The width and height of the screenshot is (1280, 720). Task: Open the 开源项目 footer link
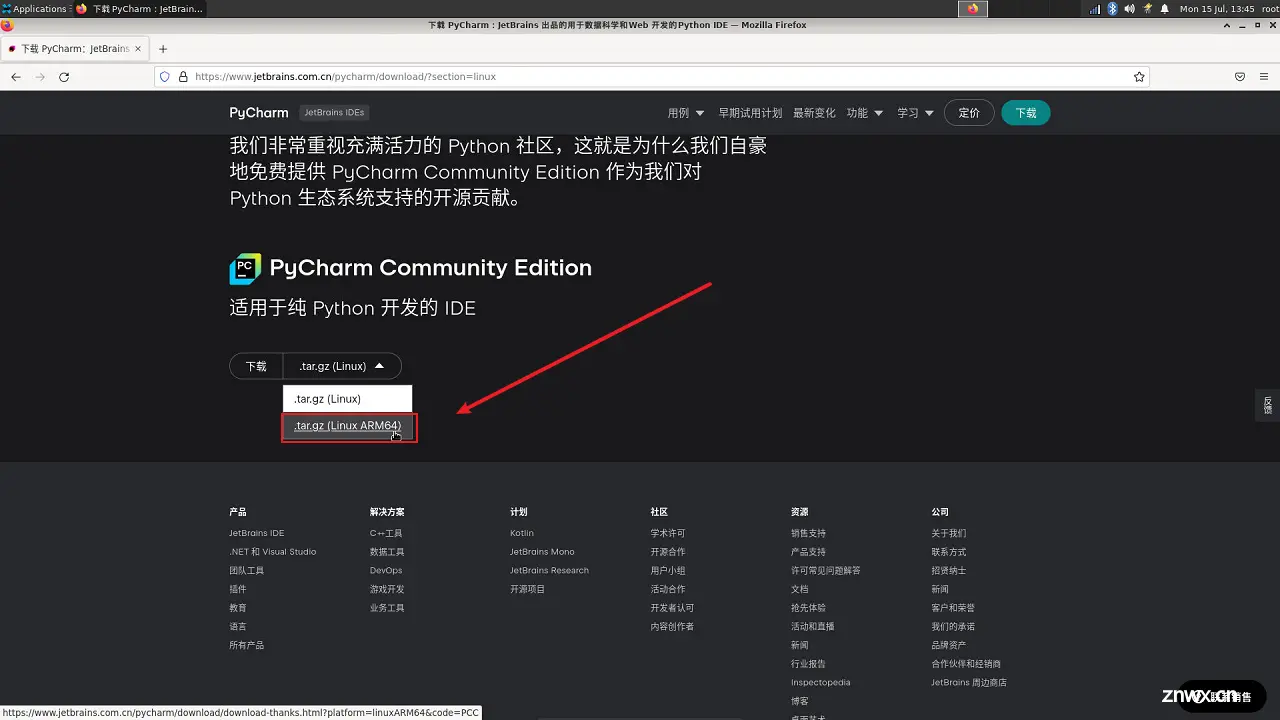click(x=527, y=589)
